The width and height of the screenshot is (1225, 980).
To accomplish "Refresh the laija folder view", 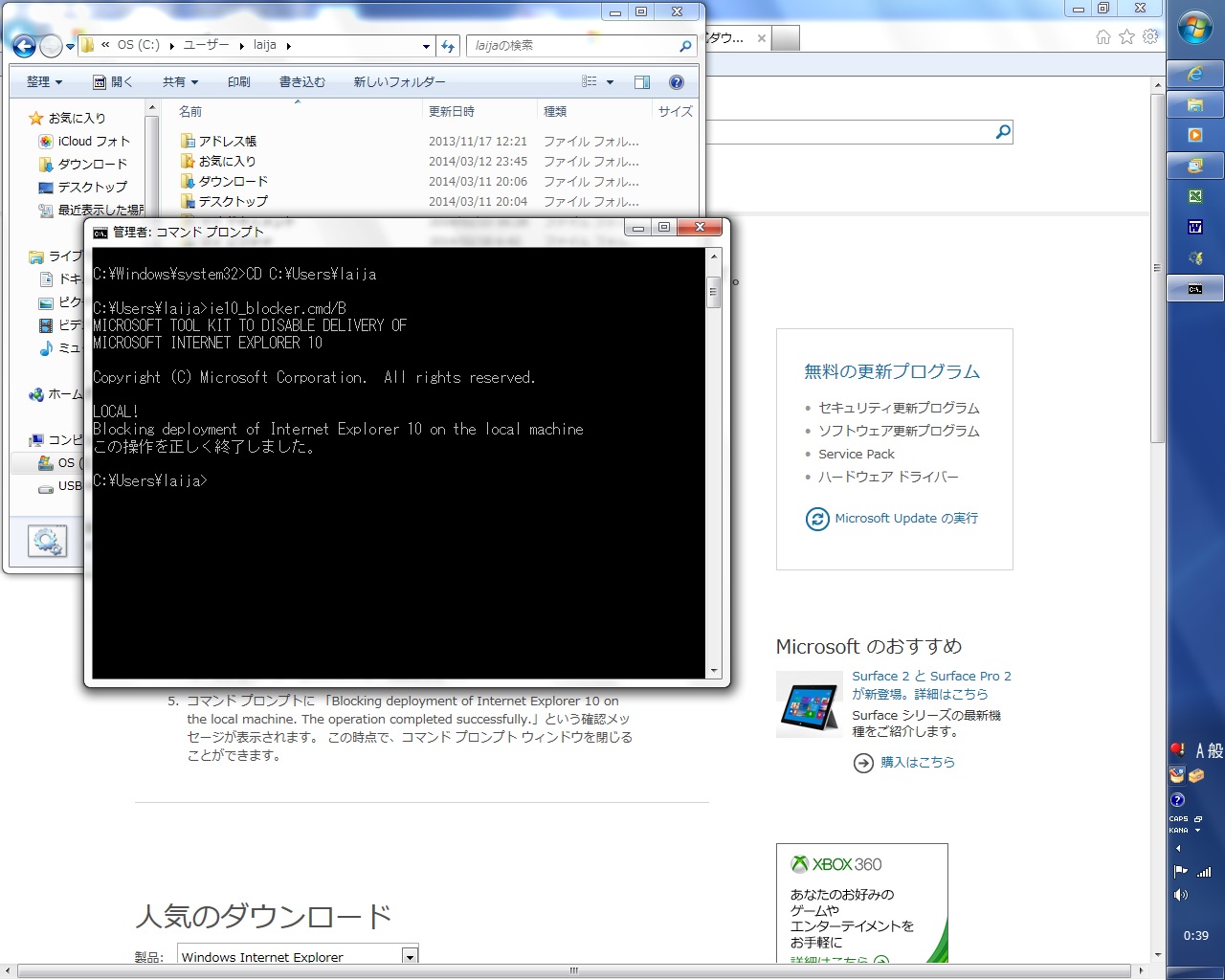I will pyautogui.click(x=448, y=45).
